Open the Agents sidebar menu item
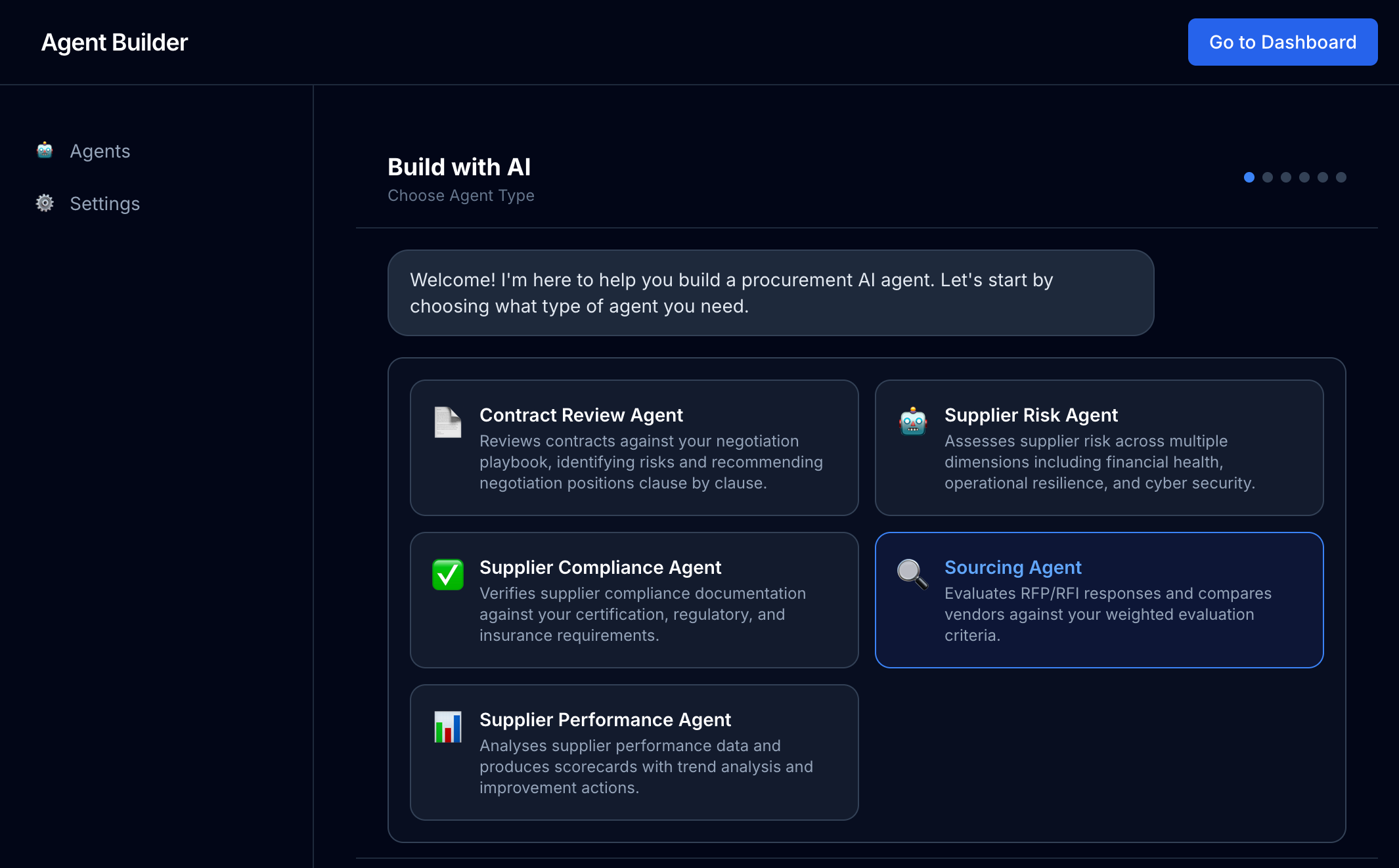1399x868 pixels. point(100,151)
